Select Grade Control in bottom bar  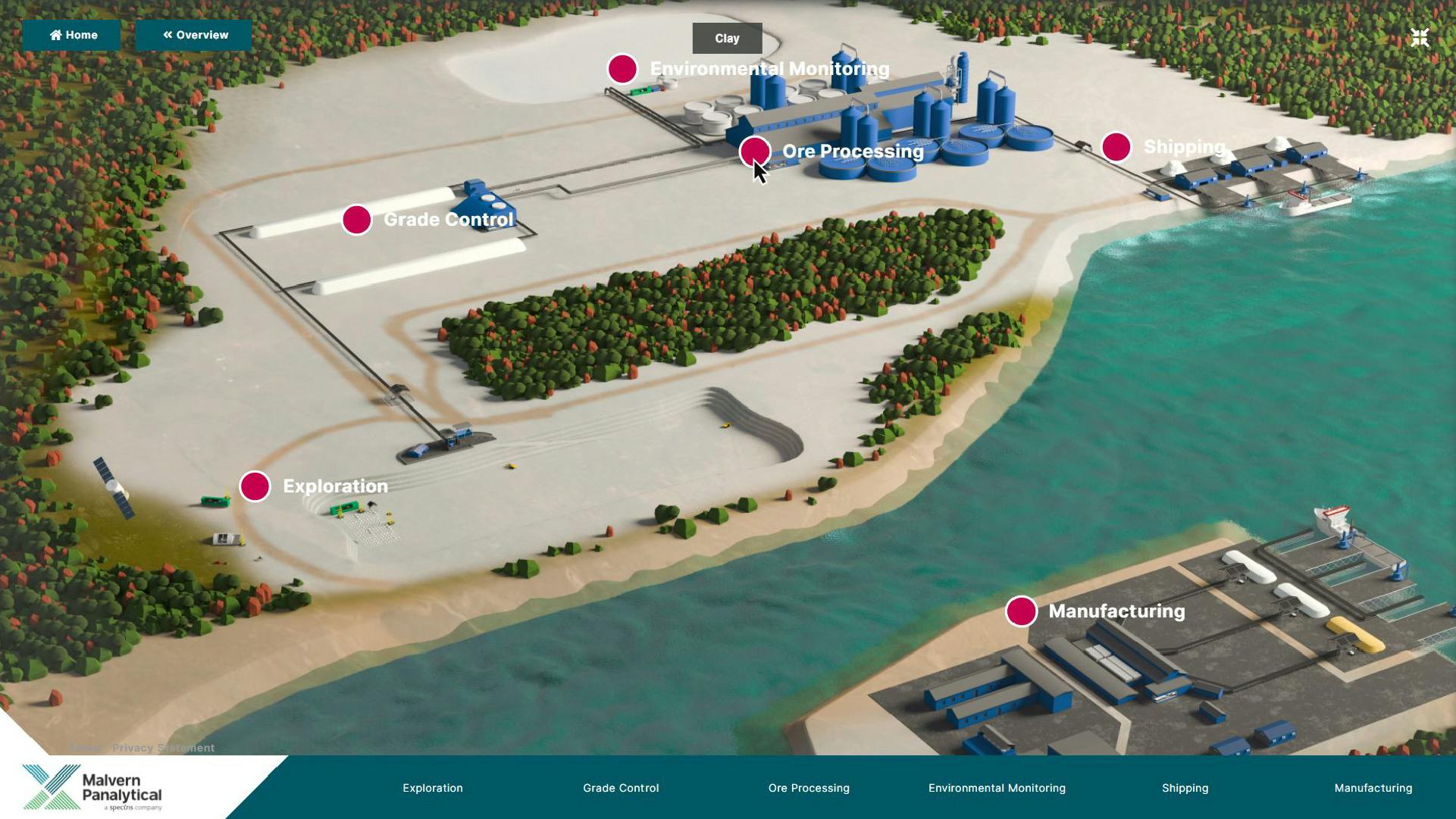[620, 788]
